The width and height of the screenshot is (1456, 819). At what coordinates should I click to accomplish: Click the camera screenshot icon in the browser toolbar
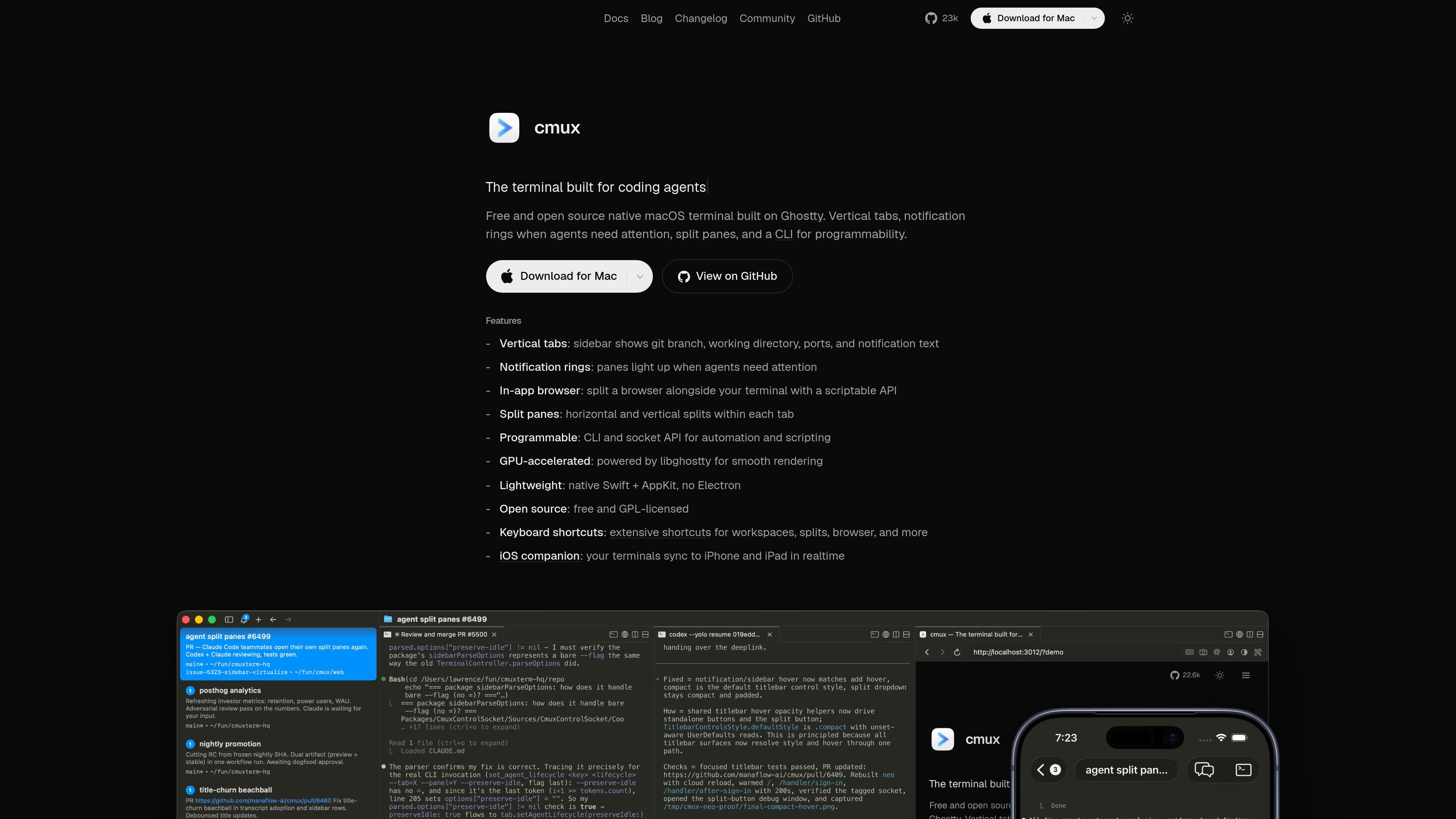(1203, 652)
